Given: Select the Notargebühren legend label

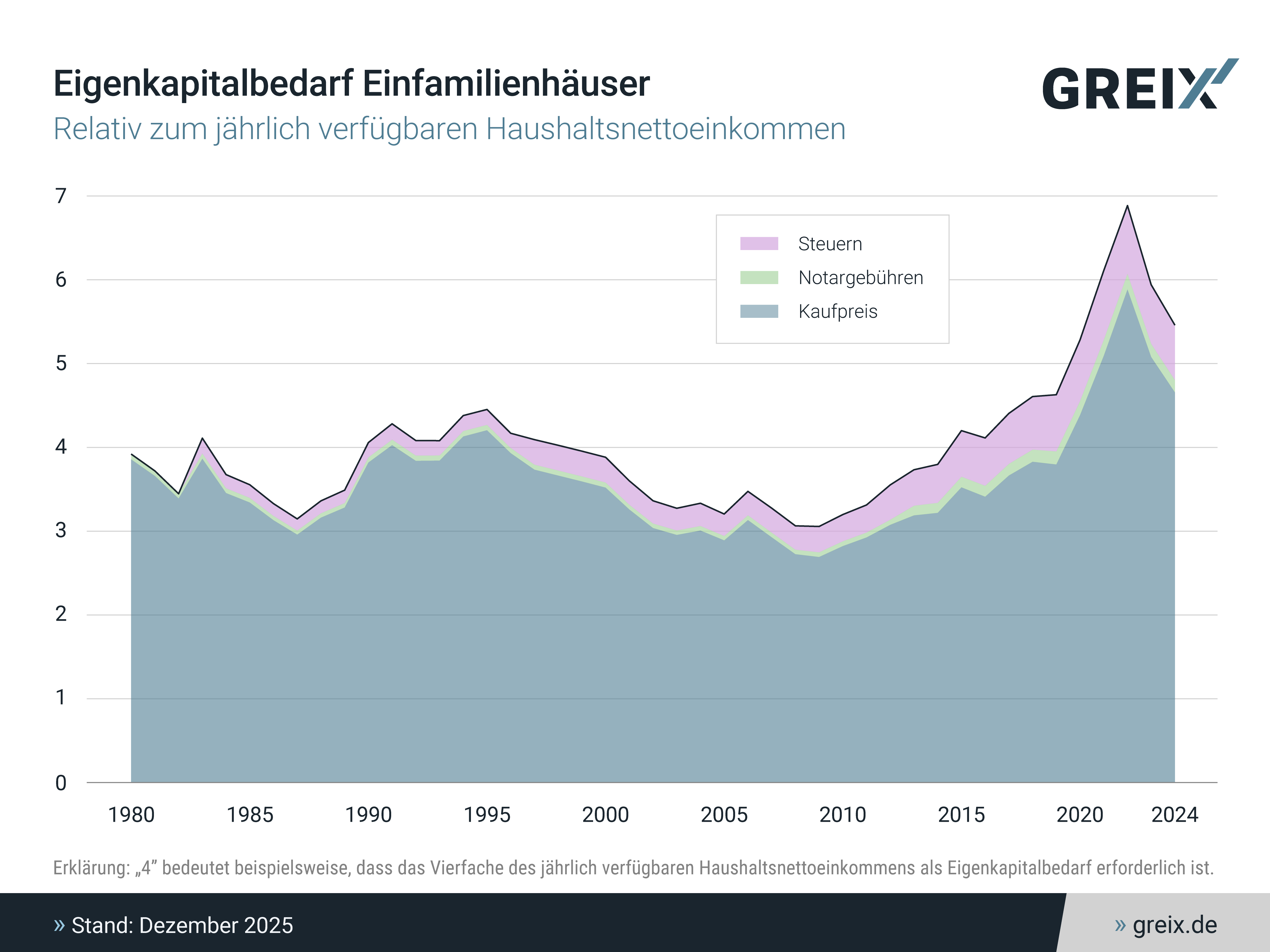Looking at the screenshot, I should (860, 278).
